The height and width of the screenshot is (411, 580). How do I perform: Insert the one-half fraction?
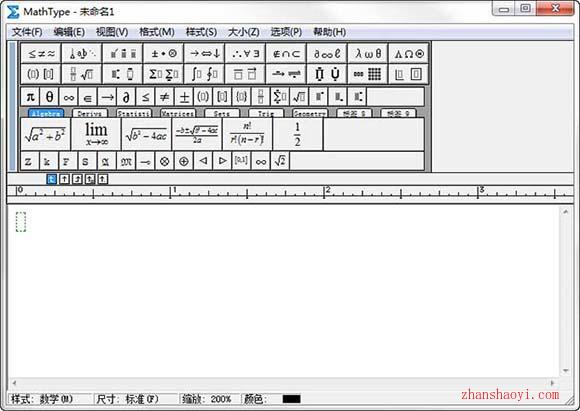coord(298,134)
